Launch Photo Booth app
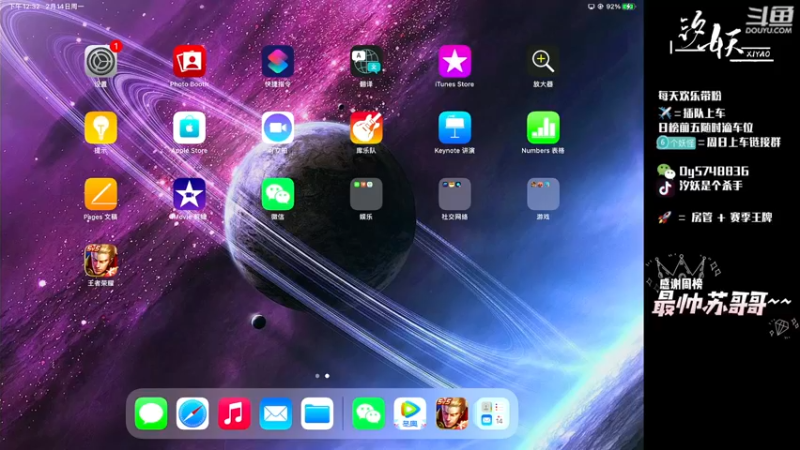The image size is (800, 450). click(189, 61)
